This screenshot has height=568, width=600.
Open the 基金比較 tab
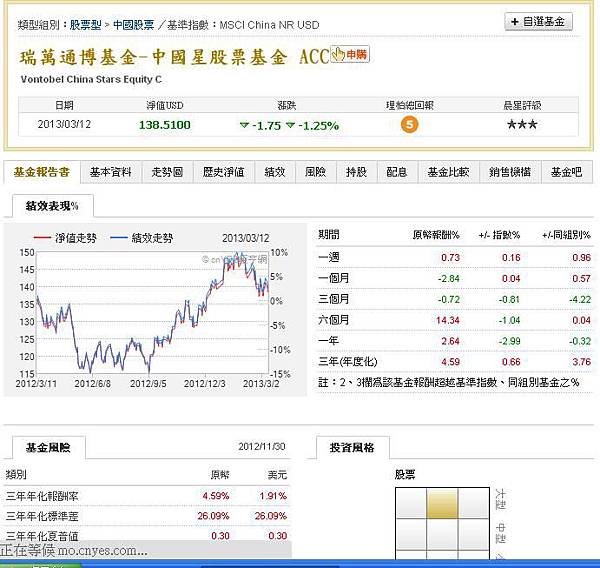click(448, 172)
